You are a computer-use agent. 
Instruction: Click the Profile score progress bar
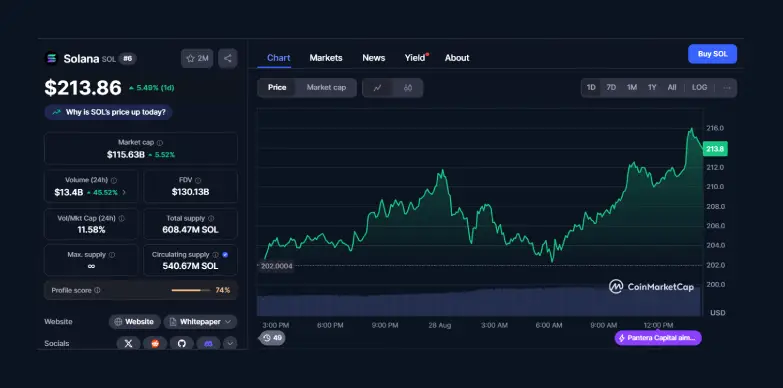(x=191, y=290)
